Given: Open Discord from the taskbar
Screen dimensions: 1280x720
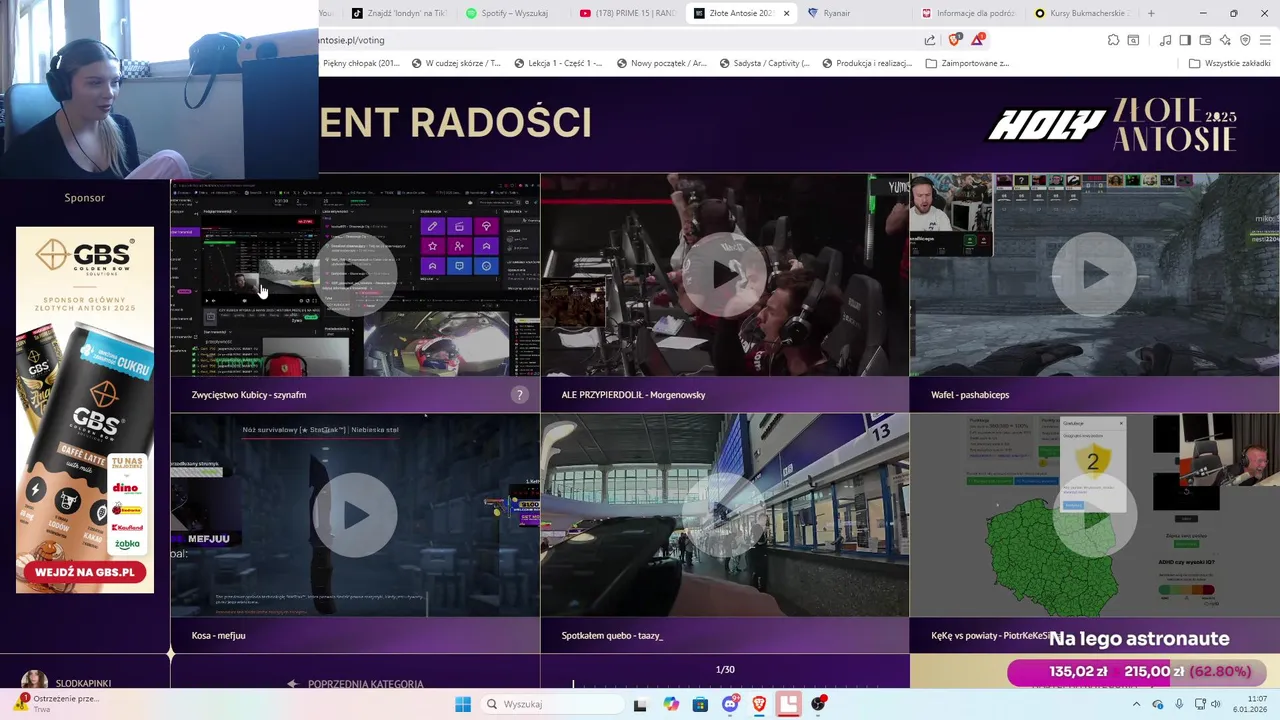Looking at the screenshot, I should click(730, 704).
